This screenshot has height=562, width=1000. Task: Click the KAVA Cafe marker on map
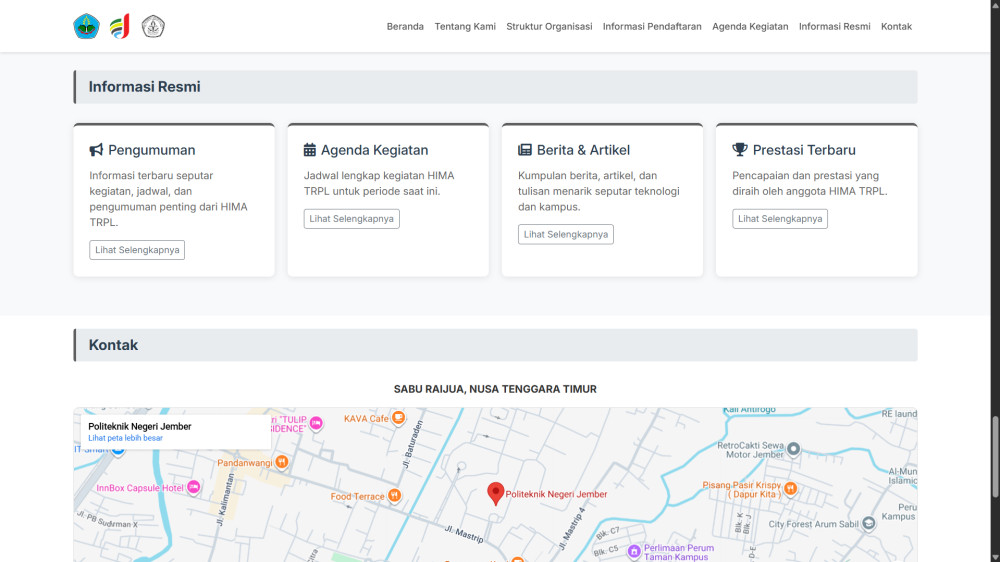(398, 418)
